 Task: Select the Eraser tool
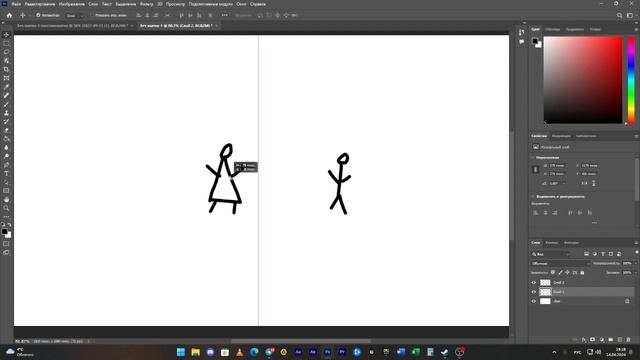pyautogui.click(x=6, y=130)
